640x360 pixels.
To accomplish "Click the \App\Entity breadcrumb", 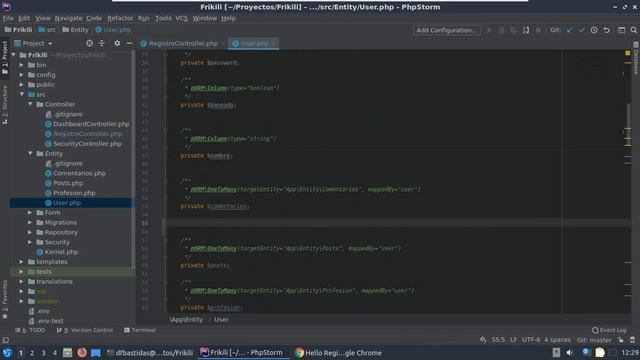I will click(186, 320).
